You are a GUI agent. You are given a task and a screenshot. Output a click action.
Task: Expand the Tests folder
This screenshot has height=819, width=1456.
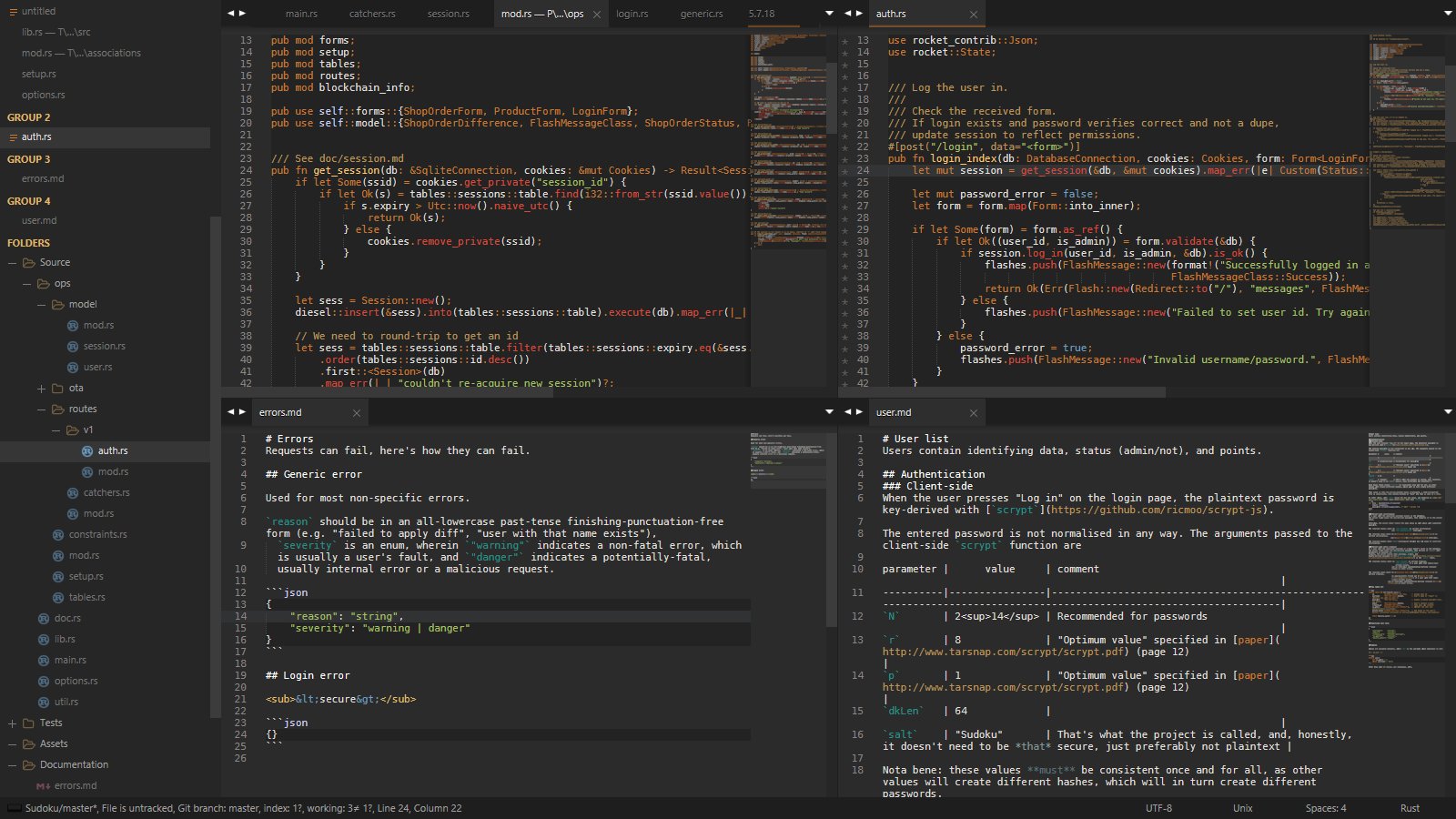tap(13, 723)
